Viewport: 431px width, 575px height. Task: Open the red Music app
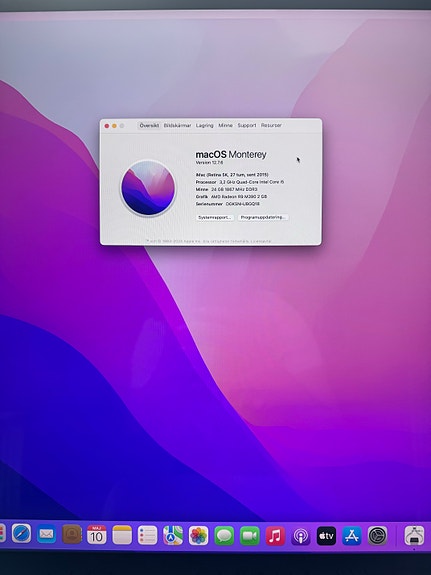click(275, 536)
